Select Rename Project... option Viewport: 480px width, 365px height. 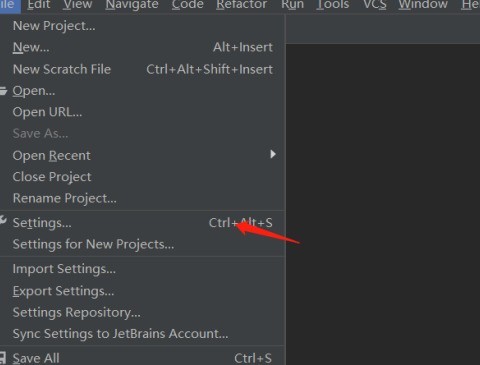[x=143, y=198]
